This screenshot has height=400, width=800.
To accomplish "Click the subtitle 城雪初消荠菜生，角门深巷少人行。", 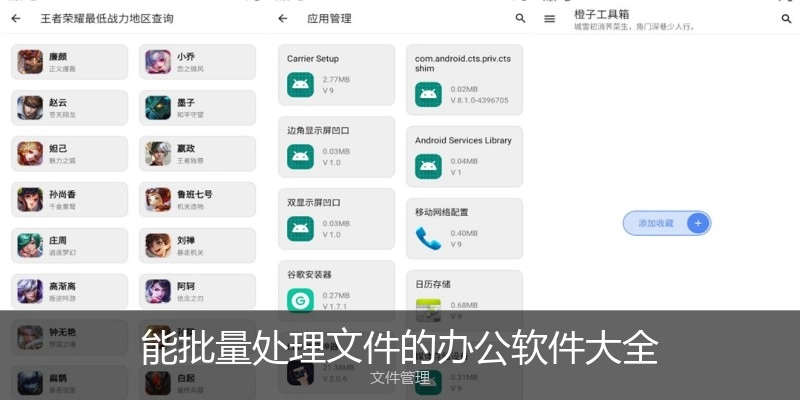I will 635,27.
